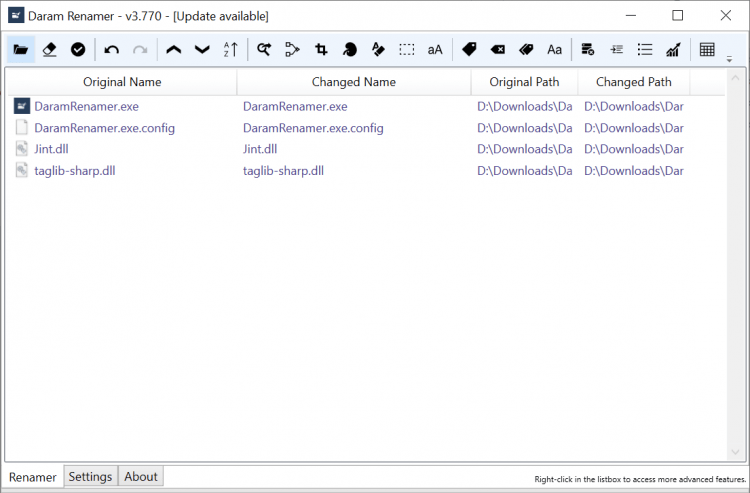Undo the last change
Screen dimensions: 750x493
click(111, 49)
